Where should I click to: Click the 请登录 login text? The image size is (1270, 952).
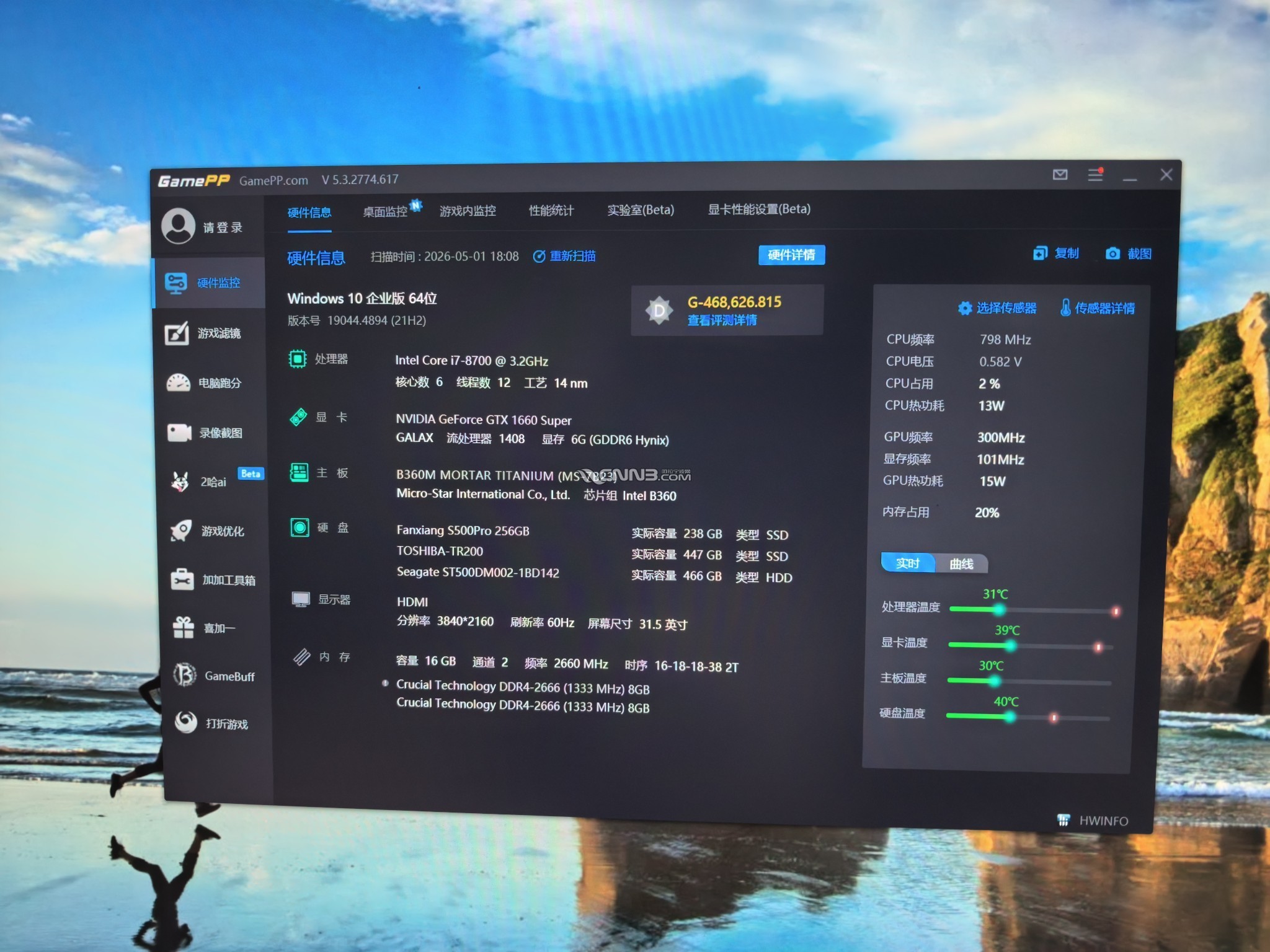click(223, 227)
